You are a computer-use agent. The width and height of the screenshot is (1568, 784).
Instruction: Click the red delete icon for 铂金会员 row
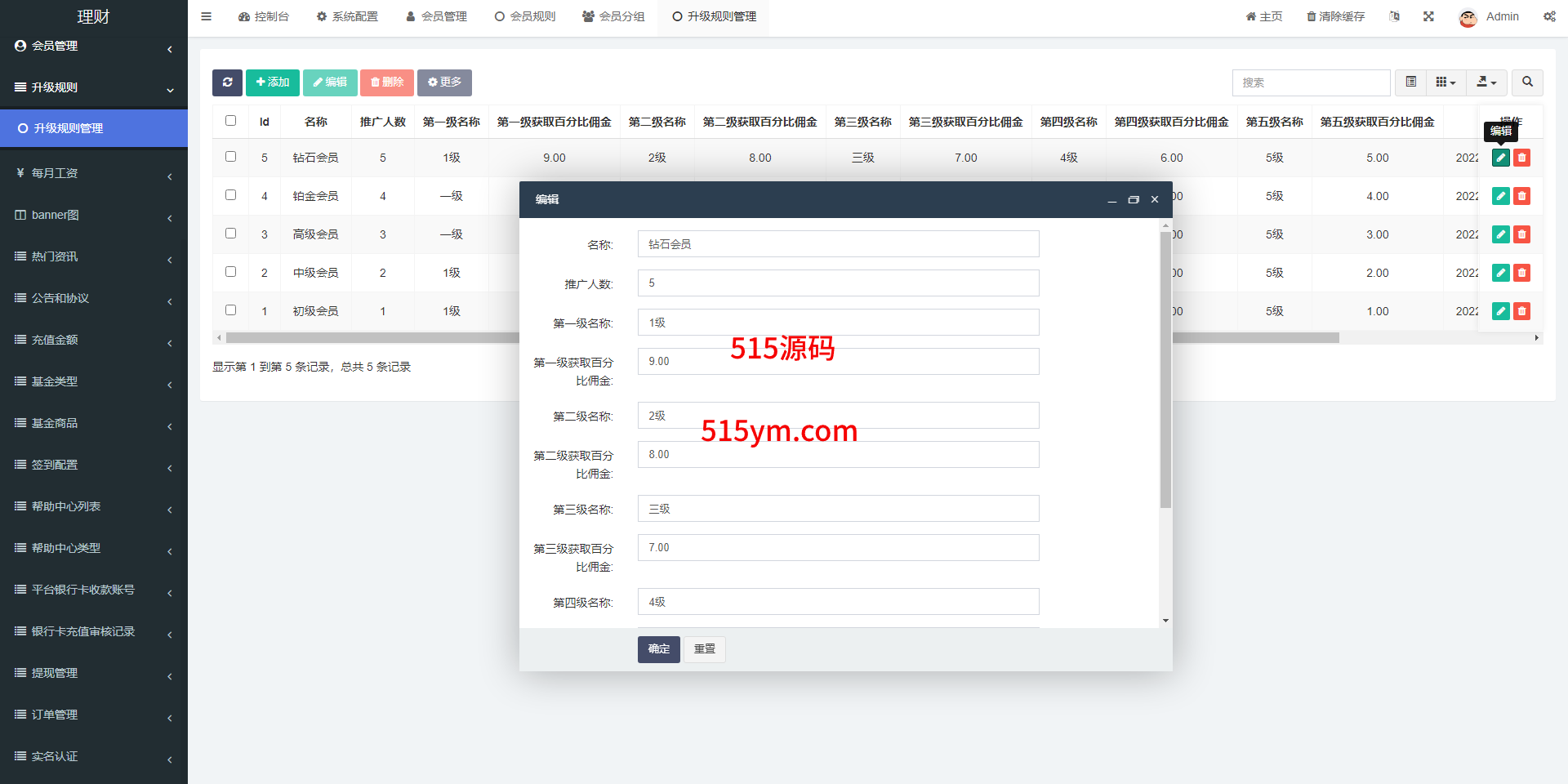(x=1521, y=196)
